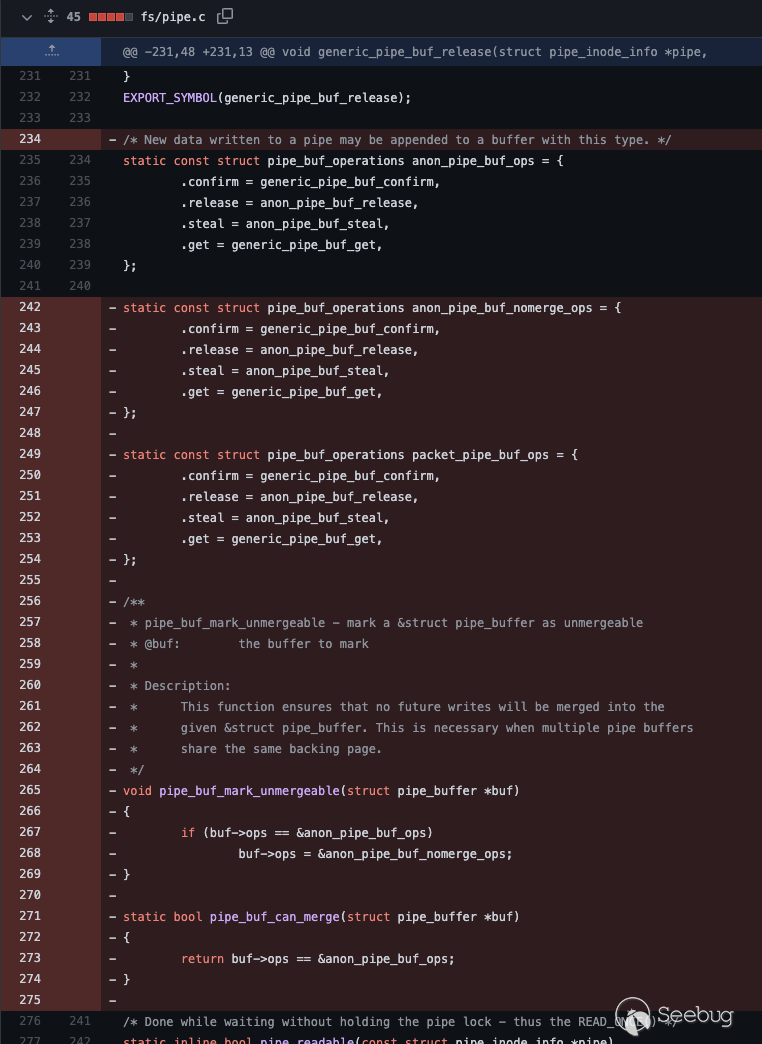The width and height of the screenshot is (762, 1044).
Task: Click the pipe_buf_mark_unmergeable function name
Action: point(250,790)
